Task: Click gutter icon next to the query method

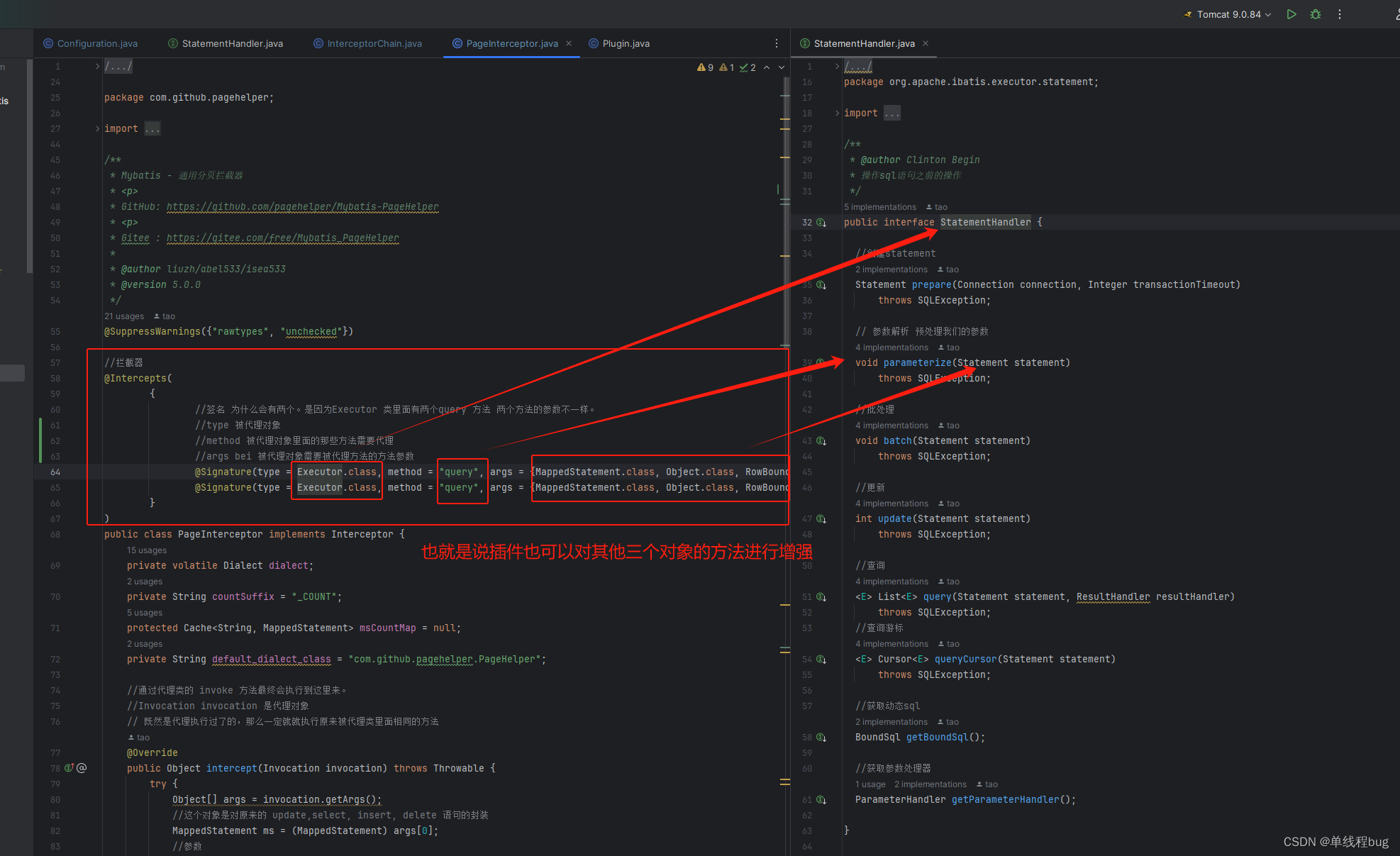Action: tap(821, 597)
